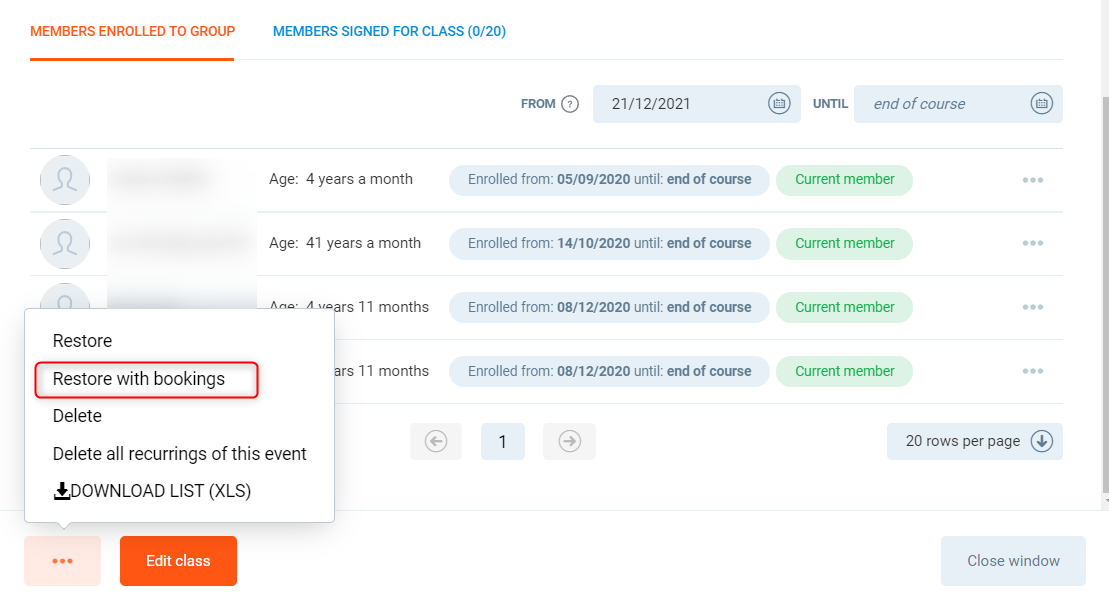Select Restore from the popup menu
1109x612 pixels.
[x=82, y=341]
